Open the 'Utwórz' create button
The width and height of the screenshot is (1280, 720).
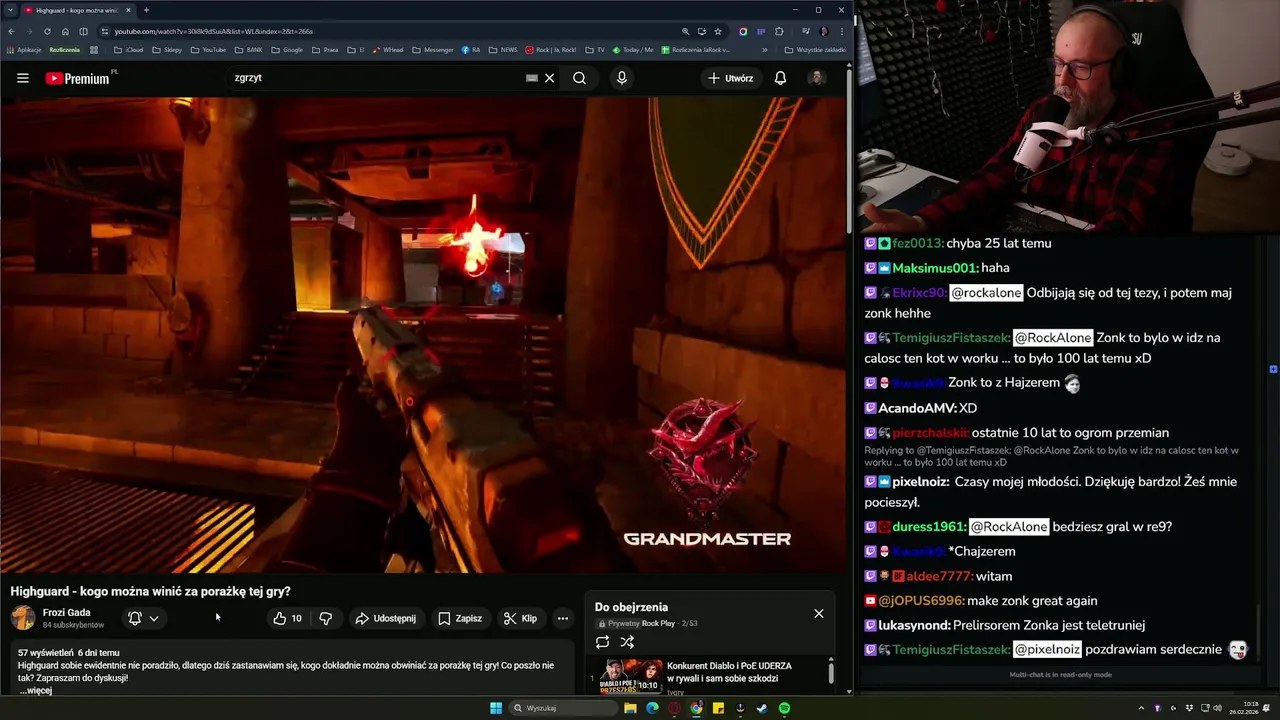click(x=731, y=78)
